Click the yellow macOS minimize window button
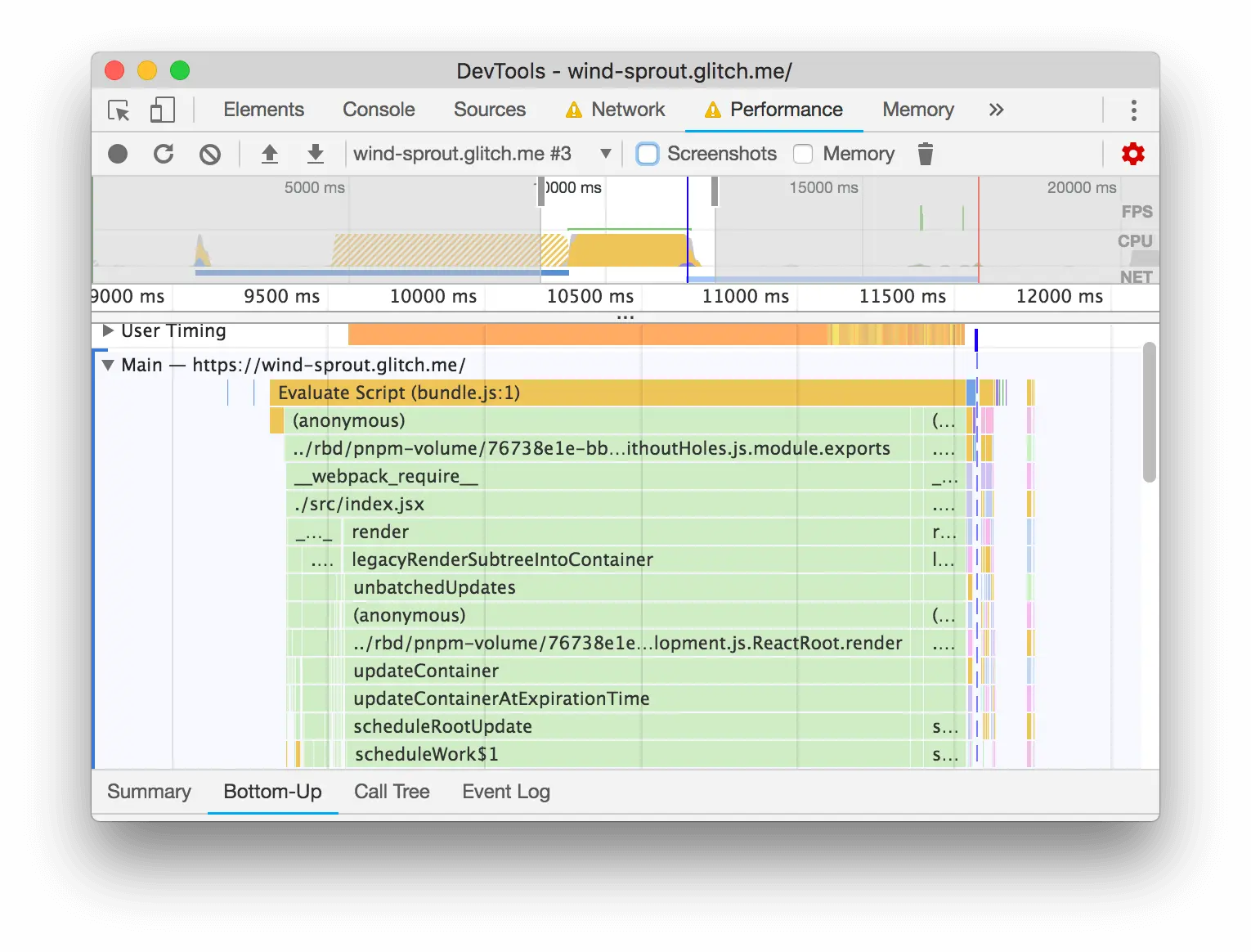1251x952 pixels. (147, 70)
